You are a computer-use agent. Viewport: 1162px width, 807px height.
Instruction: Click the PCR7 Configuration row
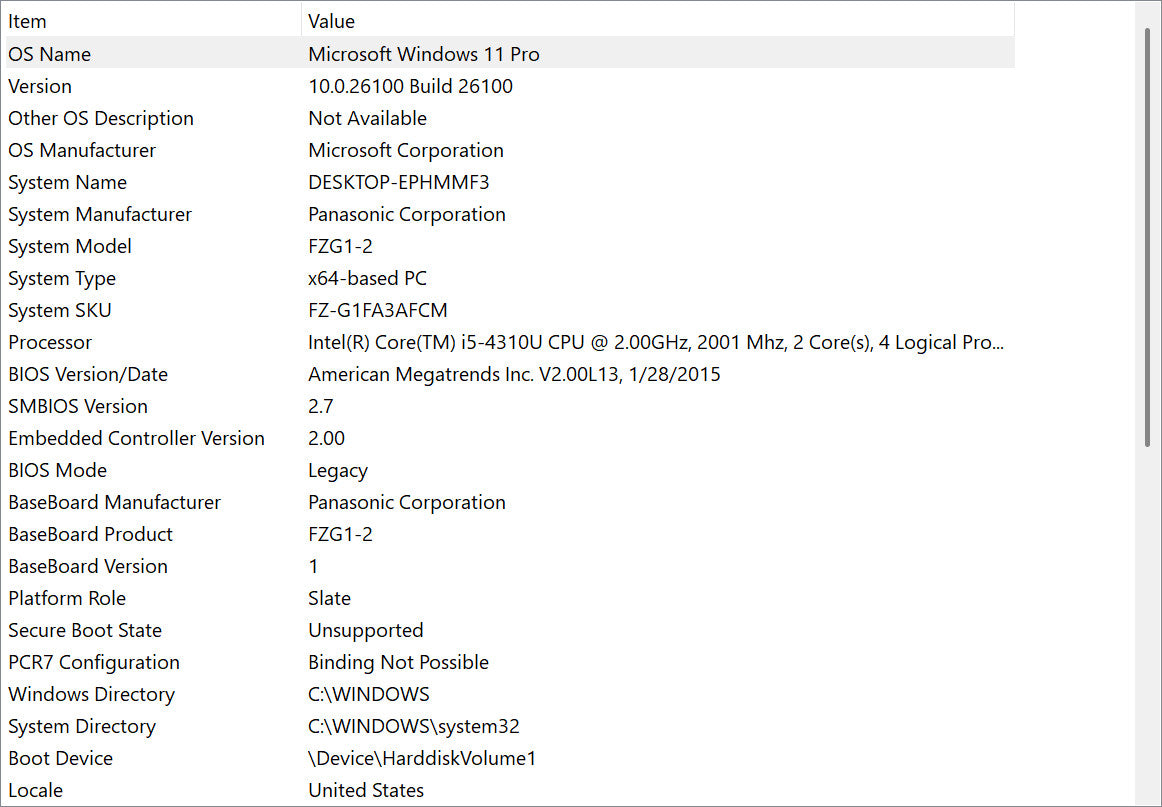(94, 662)
